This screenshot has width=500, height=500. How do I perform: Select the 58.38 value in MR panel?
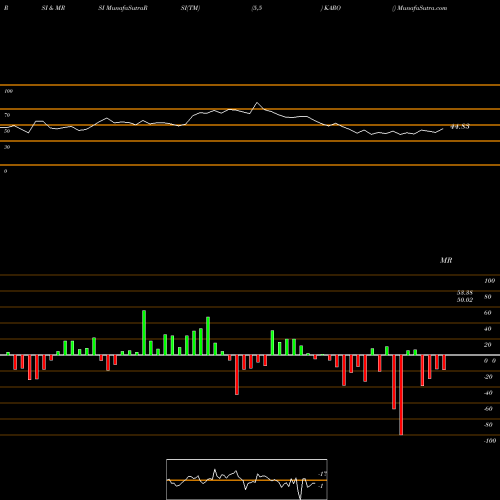pos(465,292)
